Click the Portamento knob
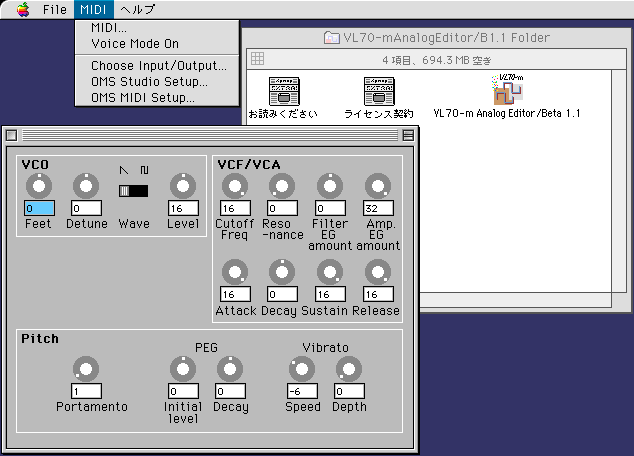The height and width of the screenshot is (456, 634). coord(86,369)
